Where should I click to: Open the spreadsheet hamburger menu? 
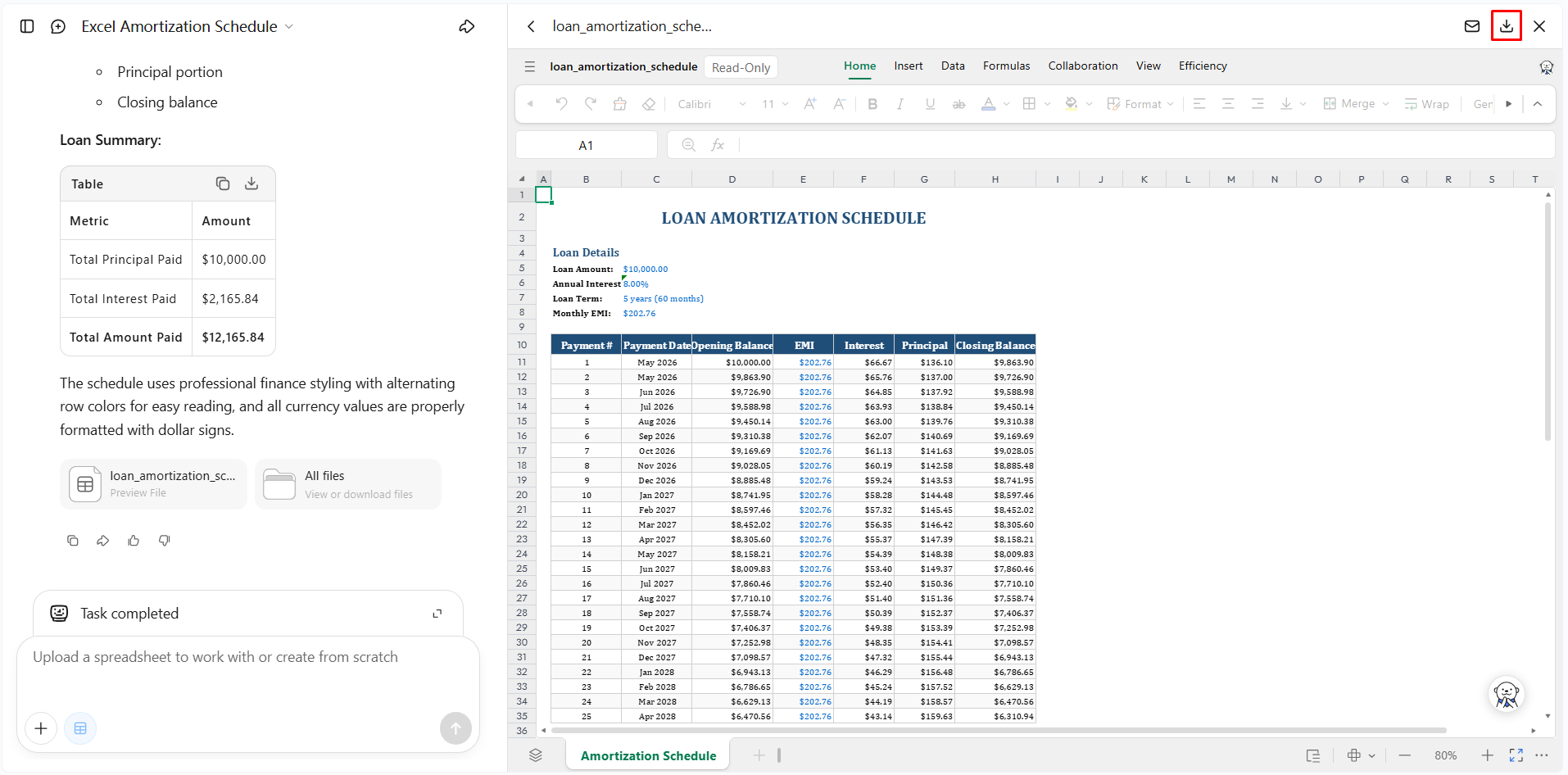click(530, 66)
